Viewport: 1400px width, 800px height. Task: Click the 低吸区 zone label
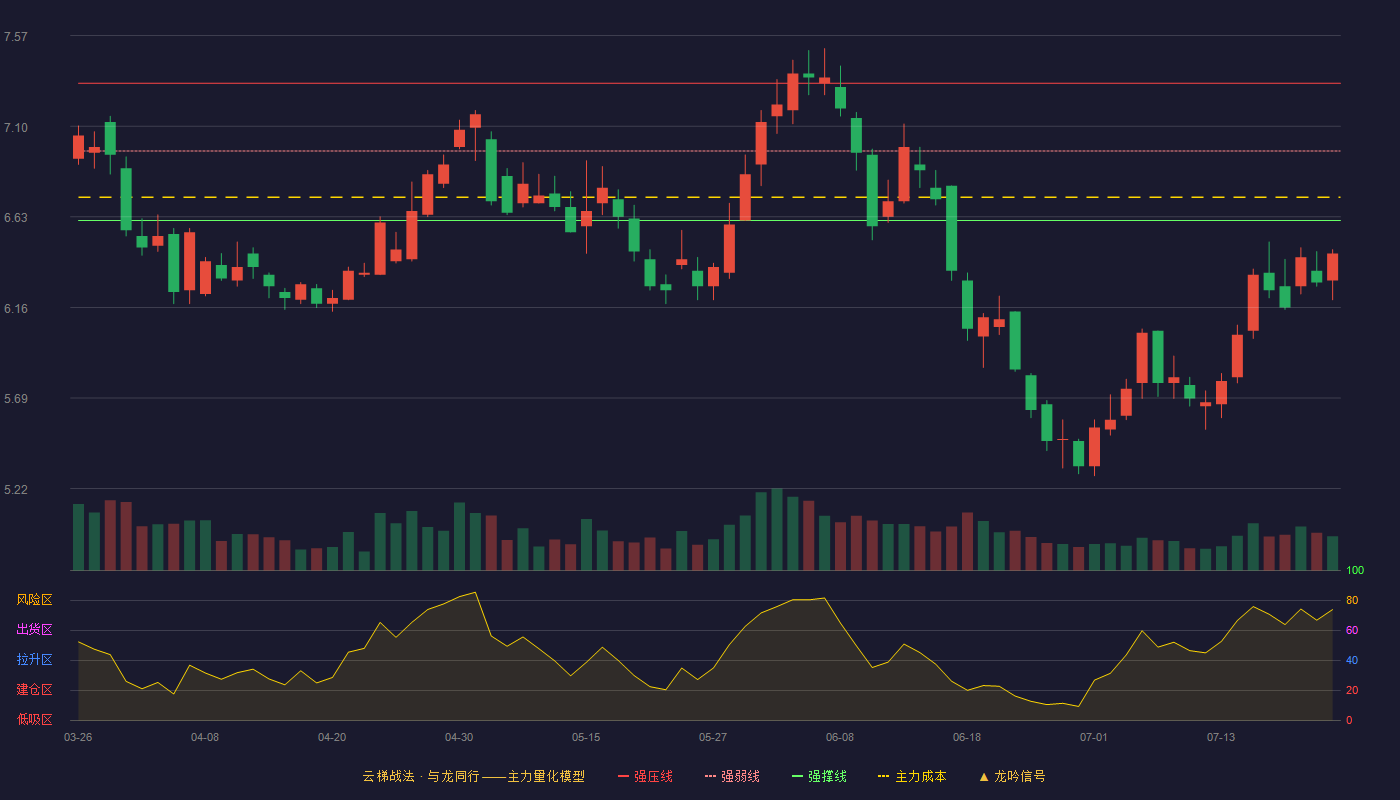pyautogui.click(x=35, y=719)
